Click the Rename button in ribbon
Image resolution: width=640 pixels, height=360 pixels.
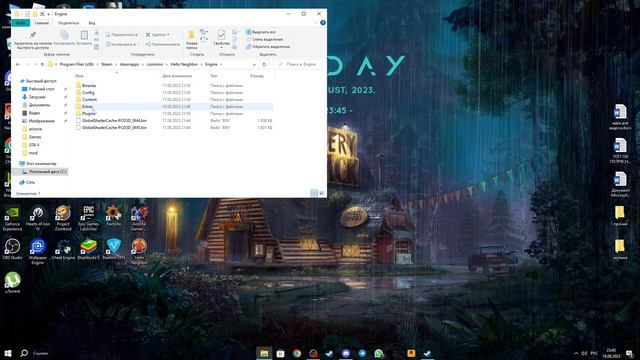coord(162,44)
